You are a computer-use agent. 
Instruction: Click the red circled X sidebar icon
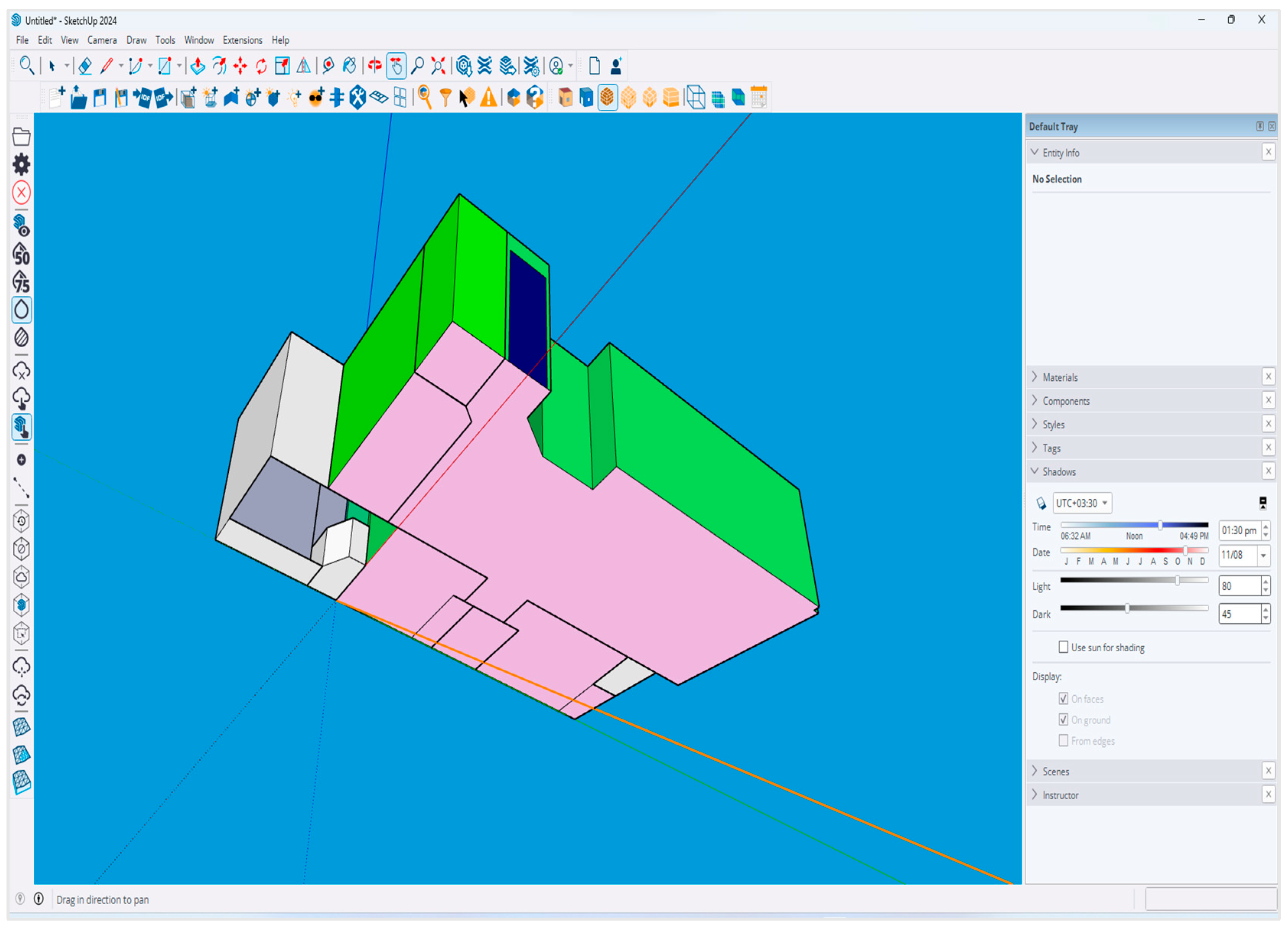click(21, 192)
